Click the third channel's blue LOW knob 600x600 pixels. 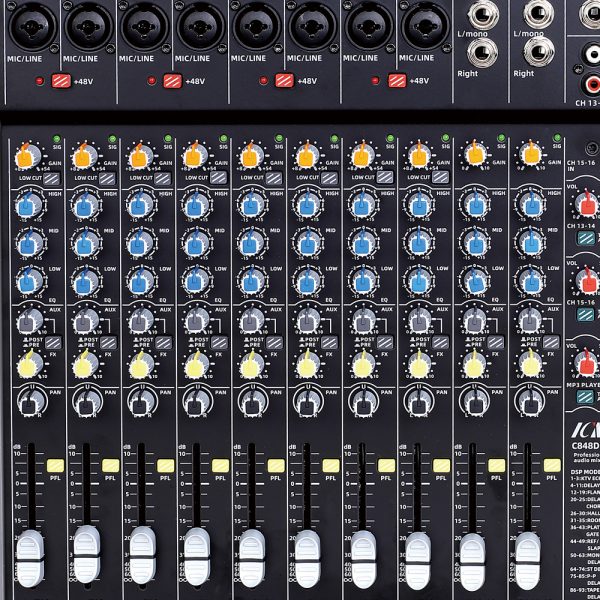pos(141,280)
